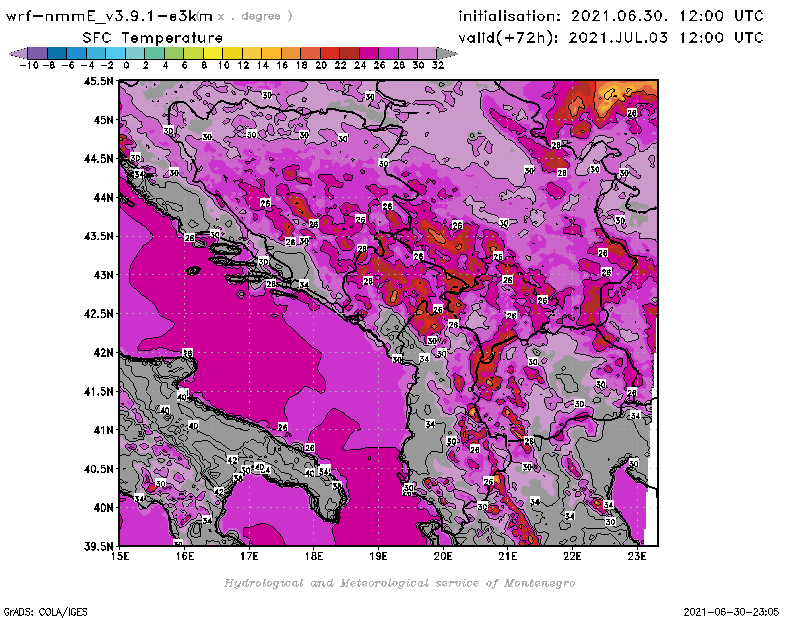
Task: Click the '40.5N' latitude axis label
Action: [98, 469]
